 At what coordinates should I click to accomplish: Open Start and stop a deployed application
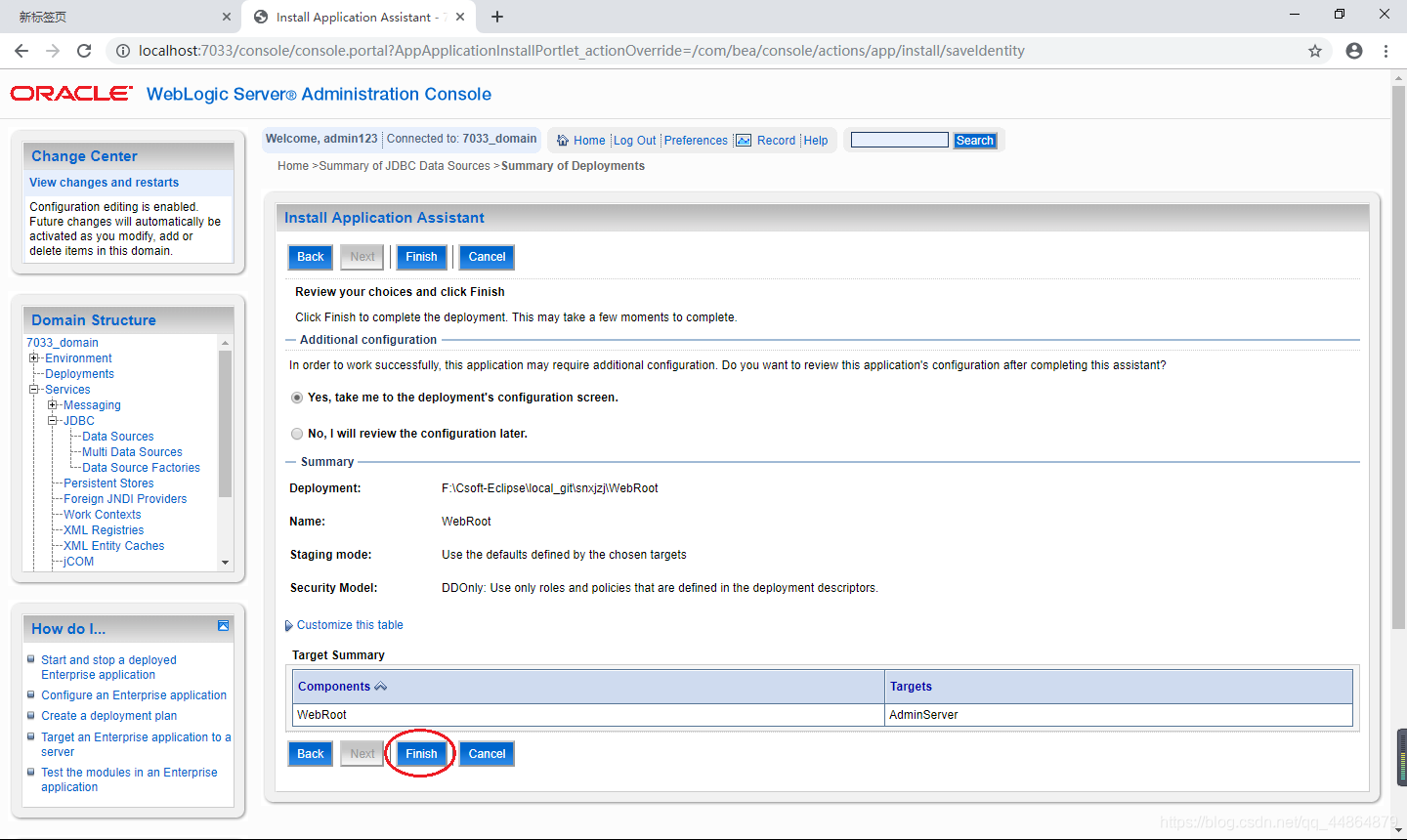click(x=108, y=667)
